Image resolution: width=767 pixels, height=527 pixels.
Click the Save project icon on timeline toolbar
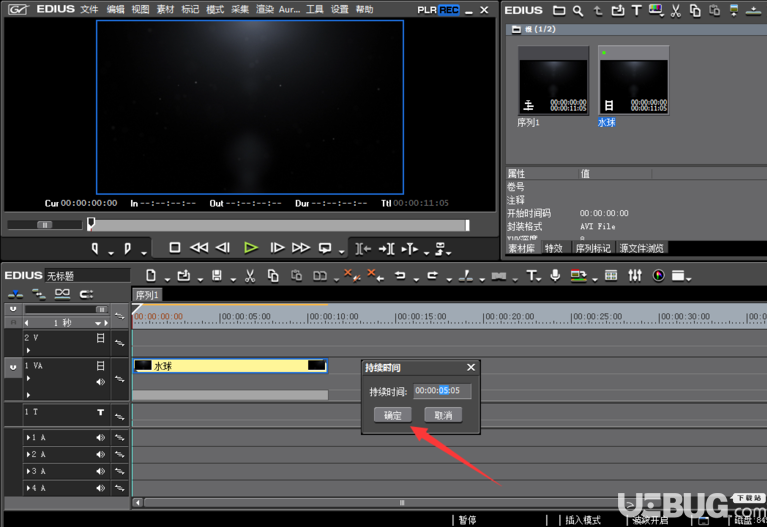[x=217, y=276]
